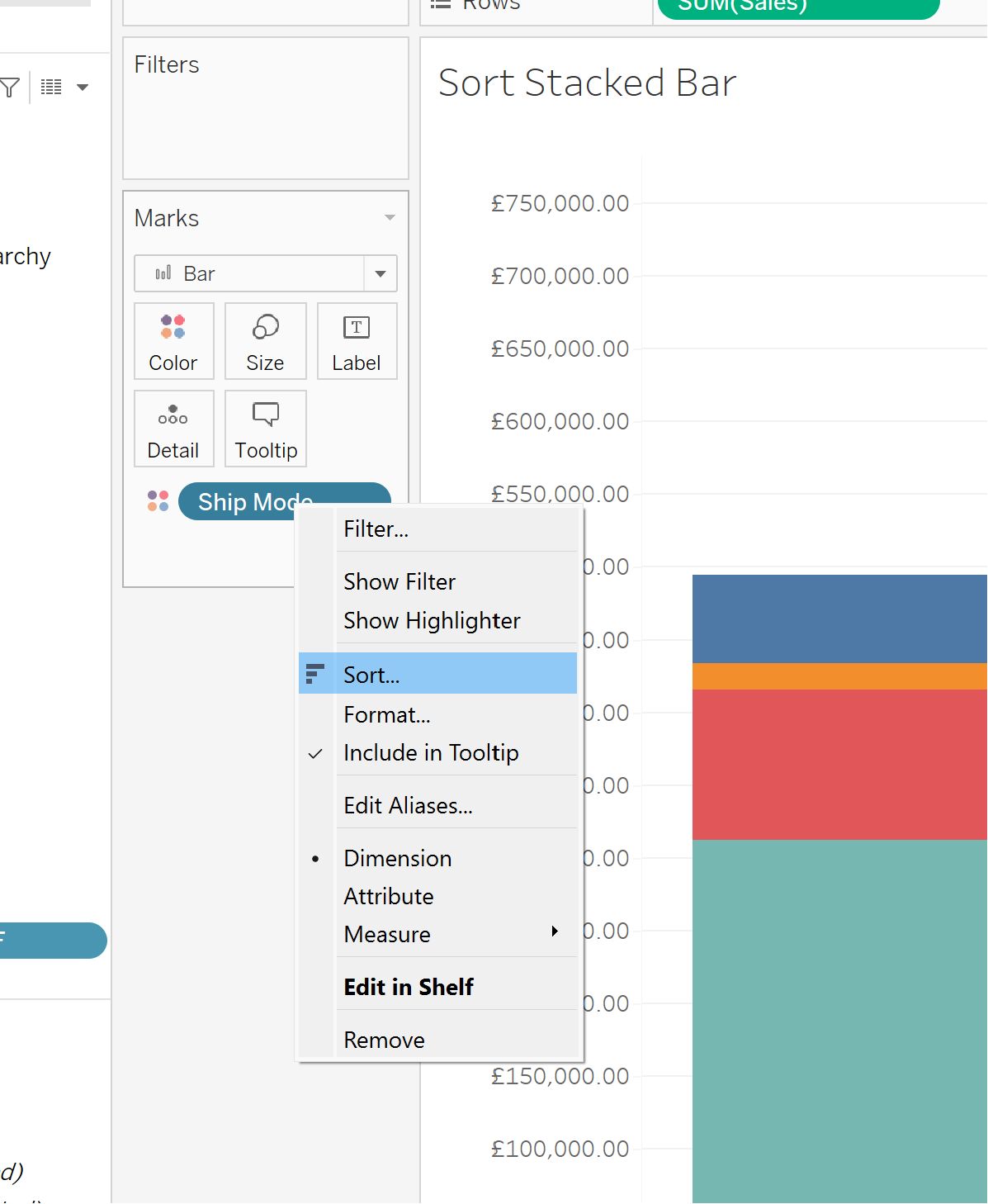The height and width of the screenshot is (1204, 988).
Task: Click the list view icon in data pane
Action: point(51,88)
